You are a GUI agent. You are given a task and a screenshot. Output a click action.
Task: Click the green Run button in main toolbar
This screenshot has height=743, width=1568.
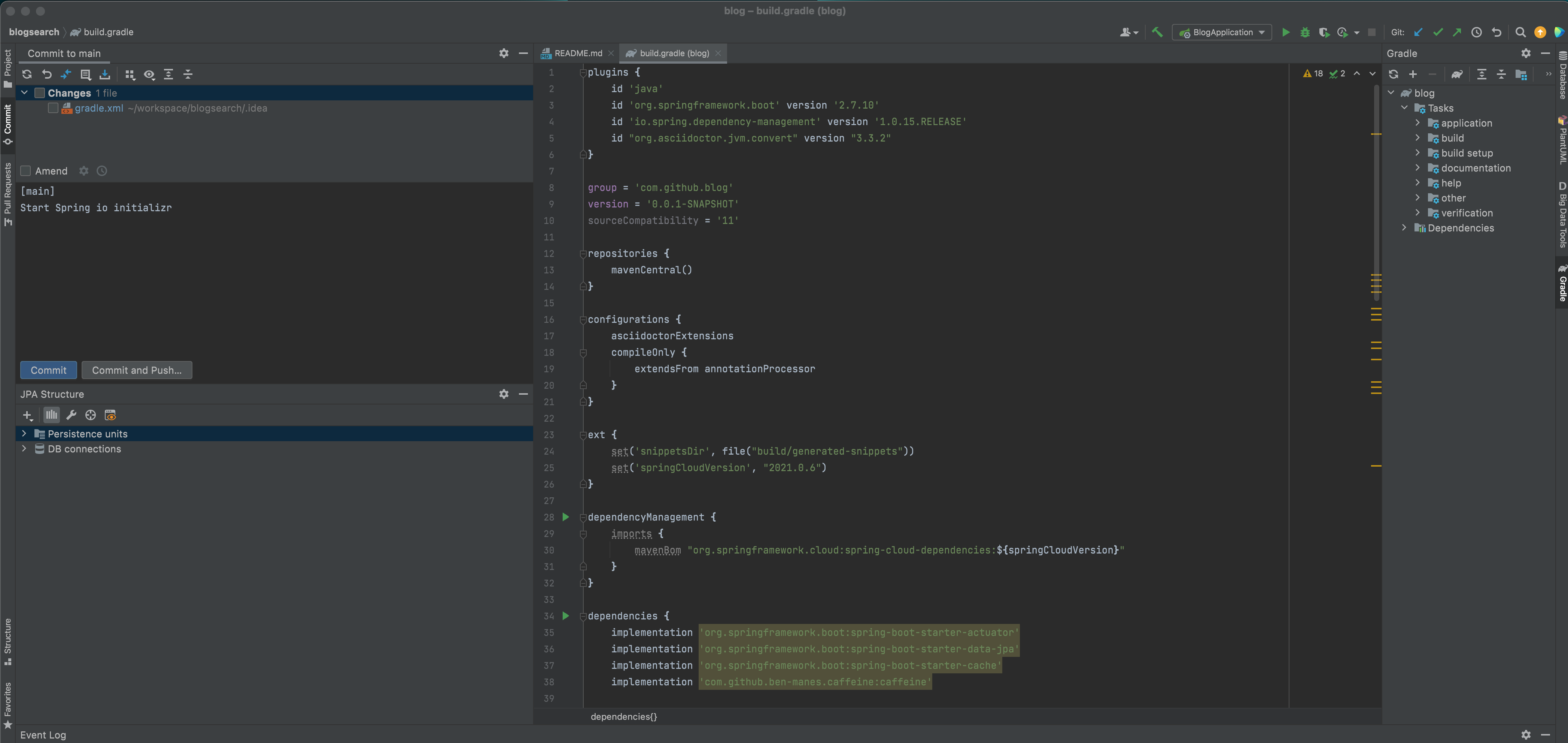click(x=1286, y=32)
